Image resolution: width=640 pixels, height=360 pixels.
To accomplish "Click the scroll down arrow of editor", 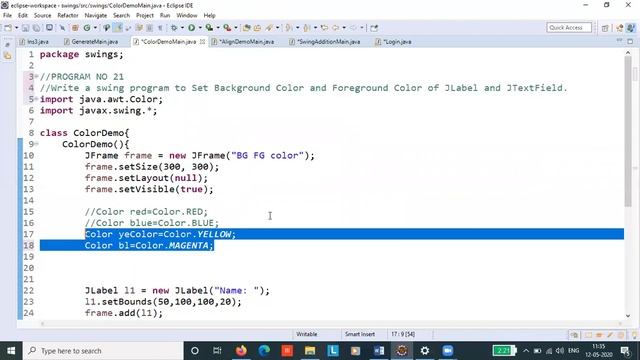I will click(628, 316).
